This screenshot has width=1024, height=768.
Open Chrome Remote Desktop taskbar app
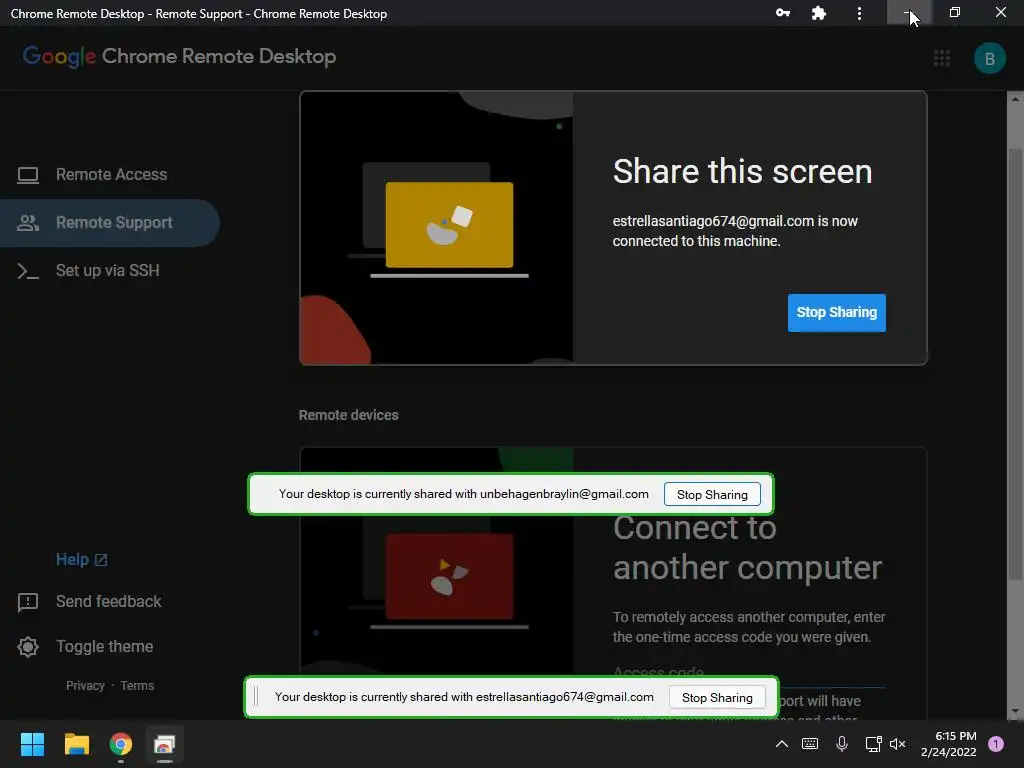coord(165,744)
